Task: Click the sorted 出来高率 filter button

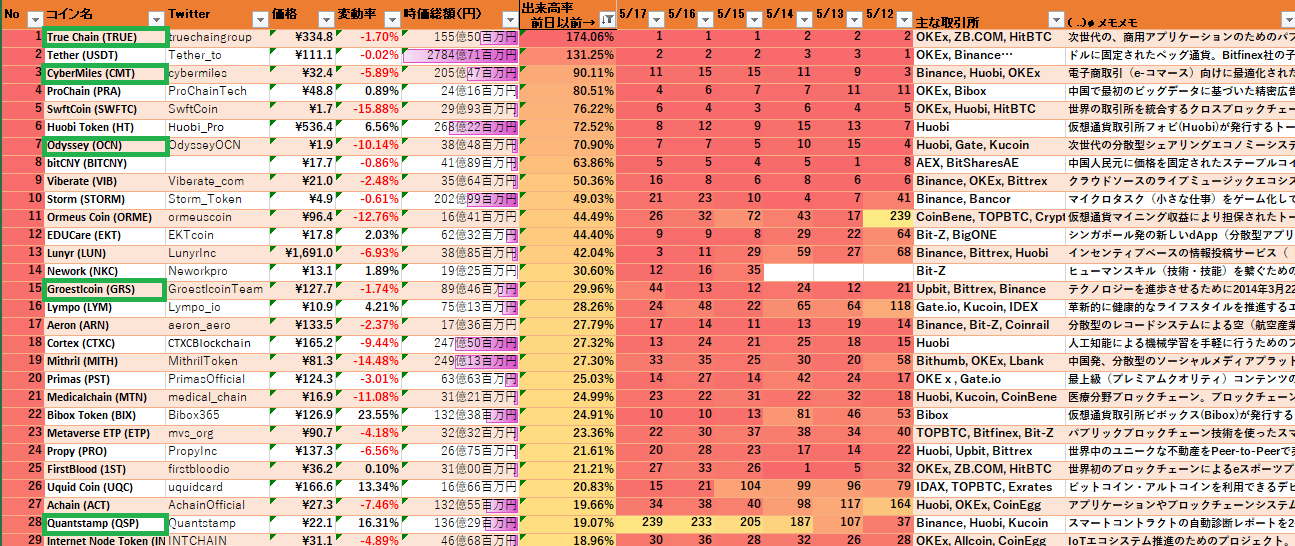Action: click(607, 19)
